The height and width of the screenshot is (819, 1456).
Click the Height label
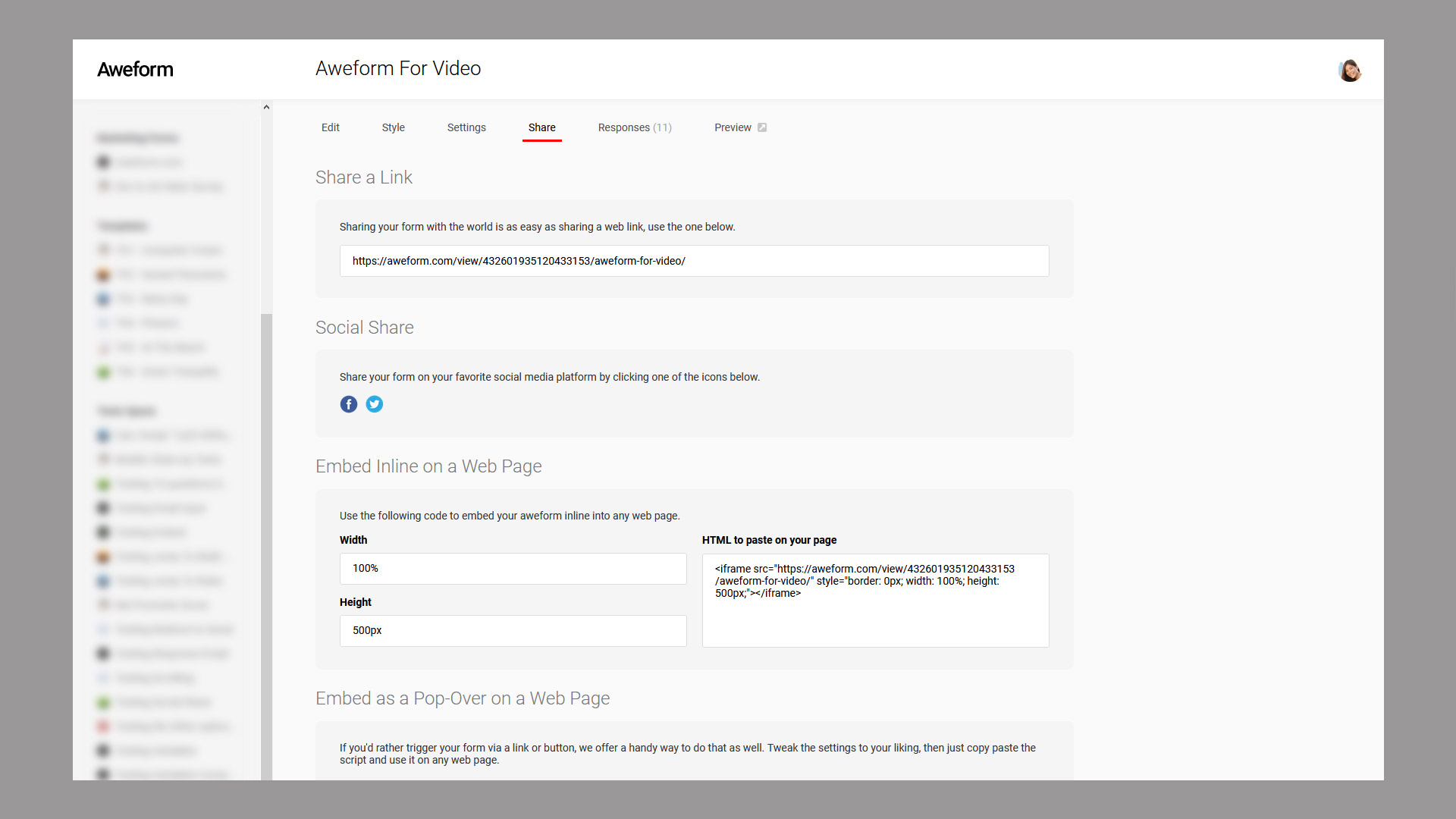[356, 602]
